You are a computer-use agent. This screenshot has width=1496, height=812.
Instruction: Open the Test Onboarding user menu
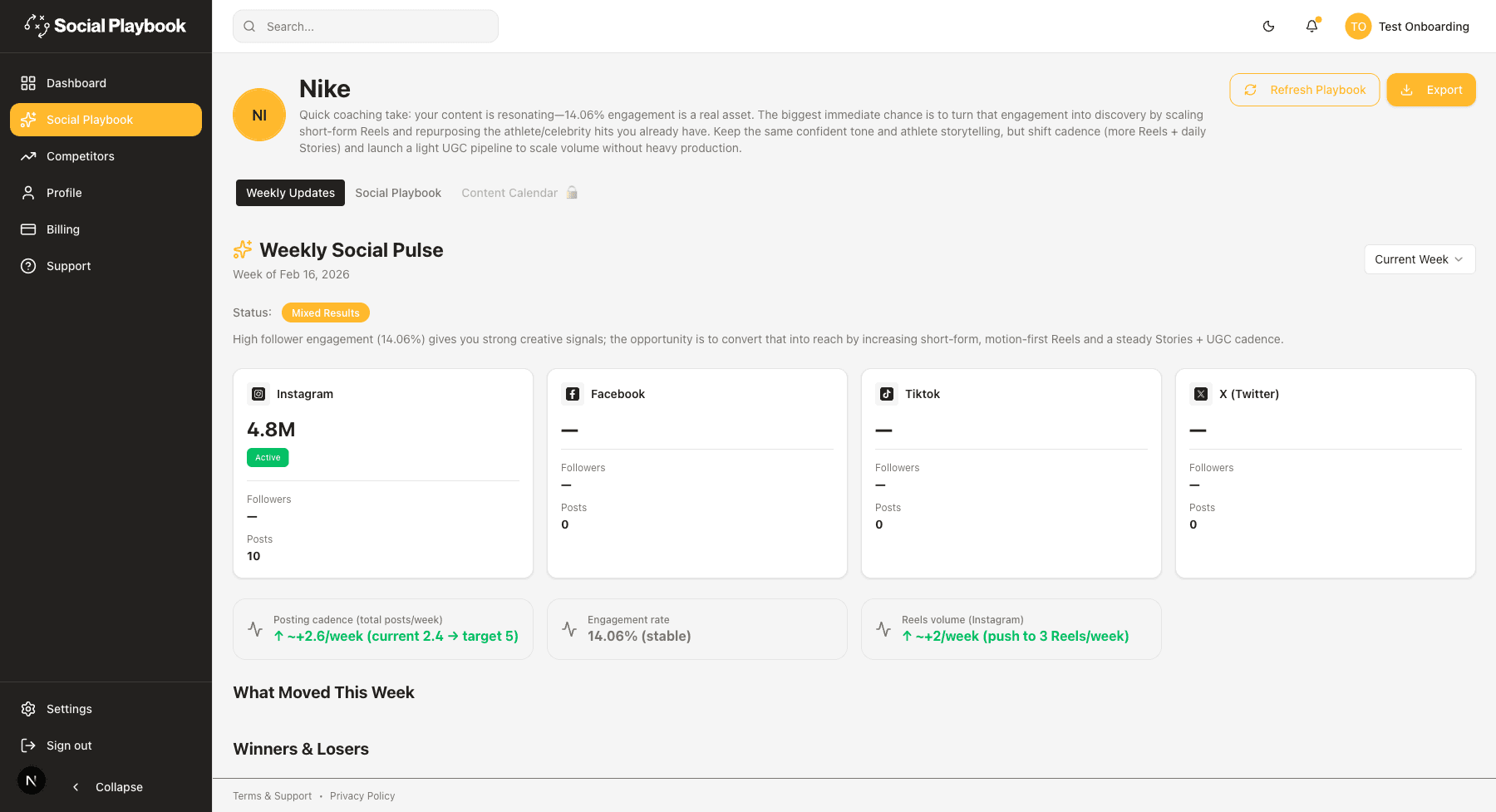tap(1408, 27)
